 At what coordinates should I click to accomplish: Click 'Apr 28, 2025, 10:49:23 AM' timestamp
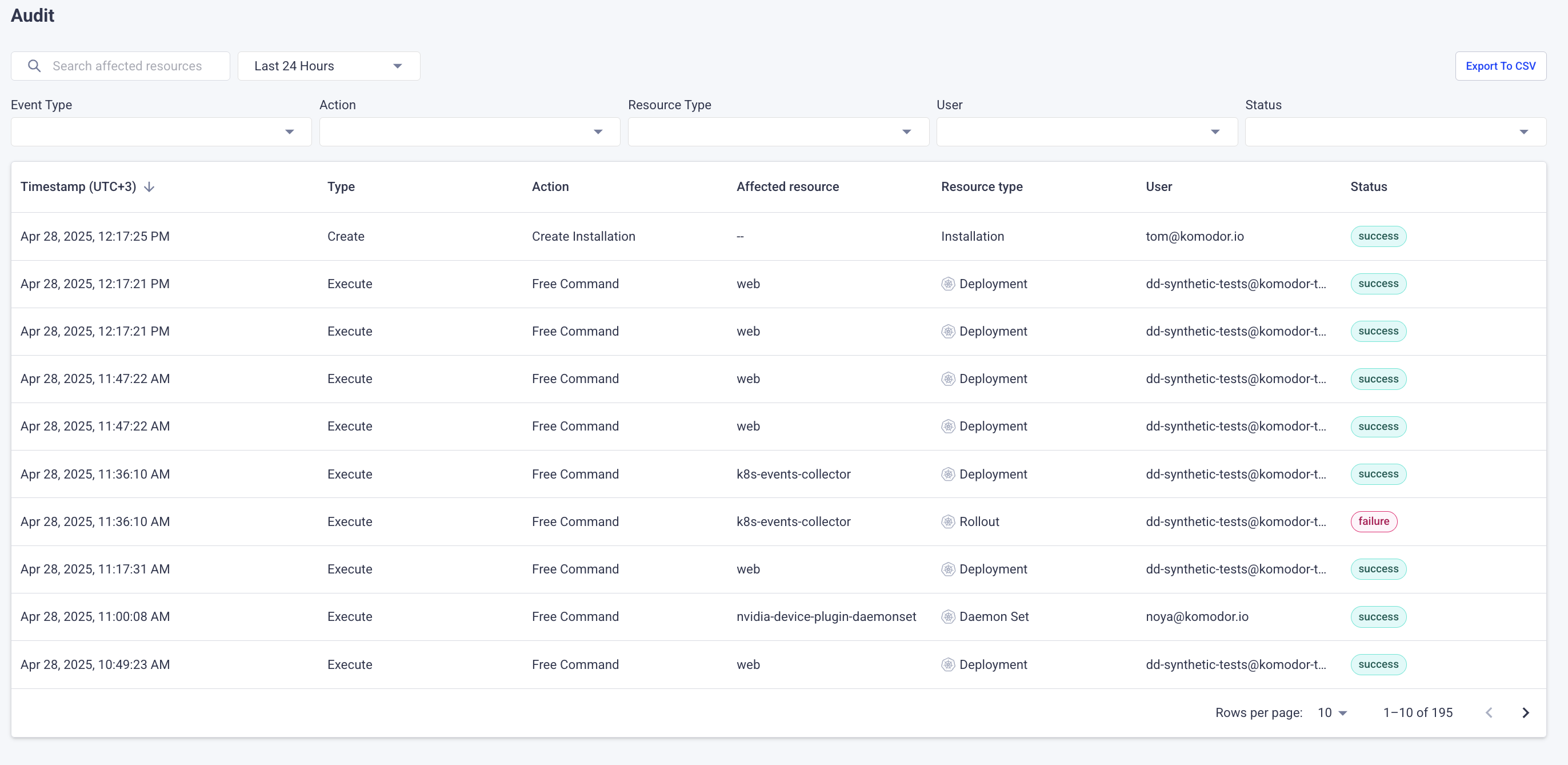coord(95,664)
